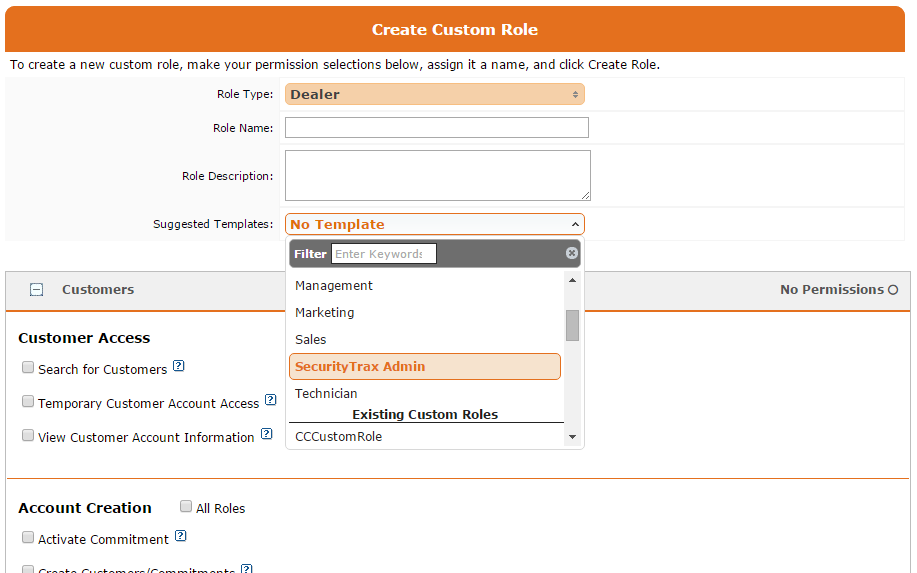Click help icon beside Search for Customers
This screenshot has width=917, height=573.
pos(179,366)
